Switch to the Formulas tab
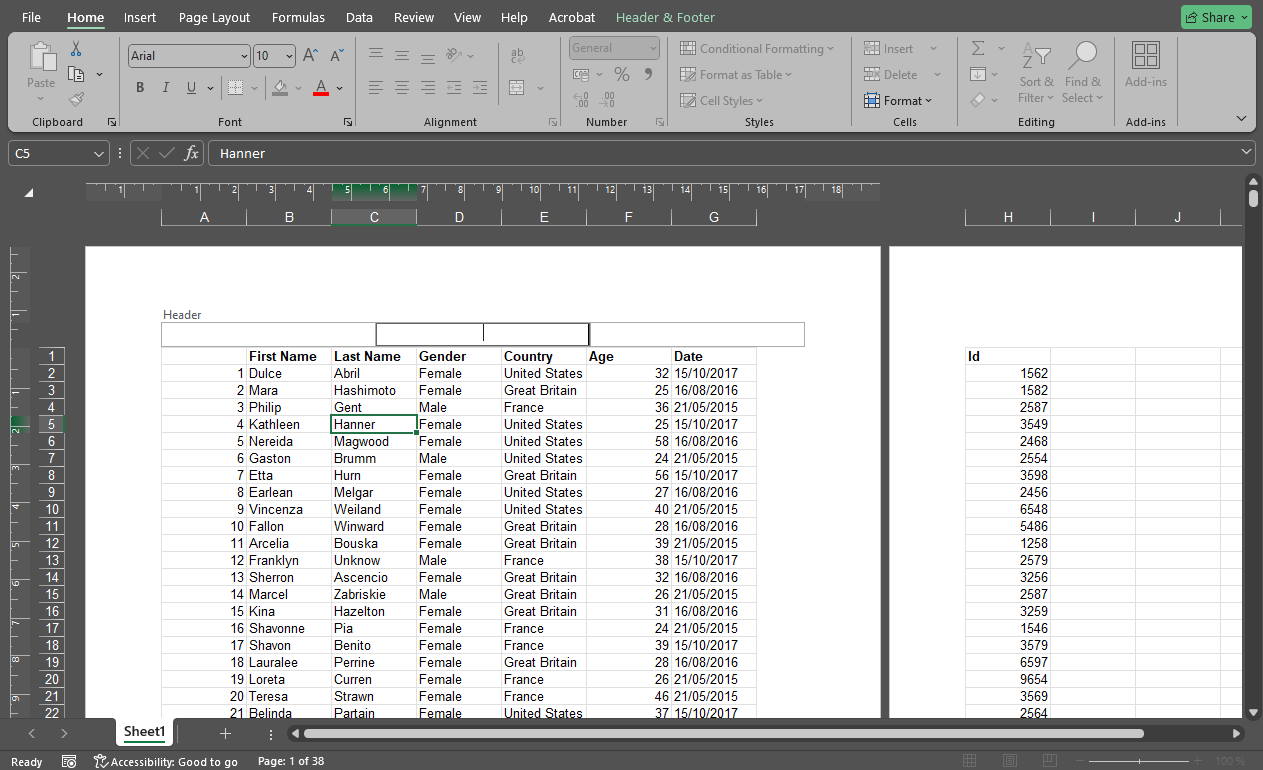Viewport: 1263px width, 770px height. click(298, 17)
